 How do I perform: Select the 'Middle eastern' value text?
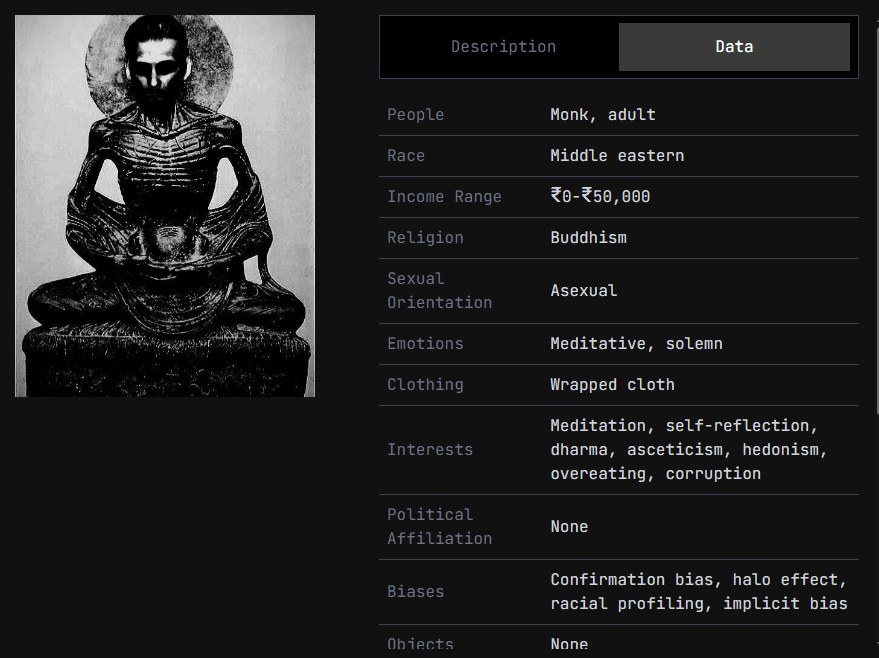click(617, 156)
